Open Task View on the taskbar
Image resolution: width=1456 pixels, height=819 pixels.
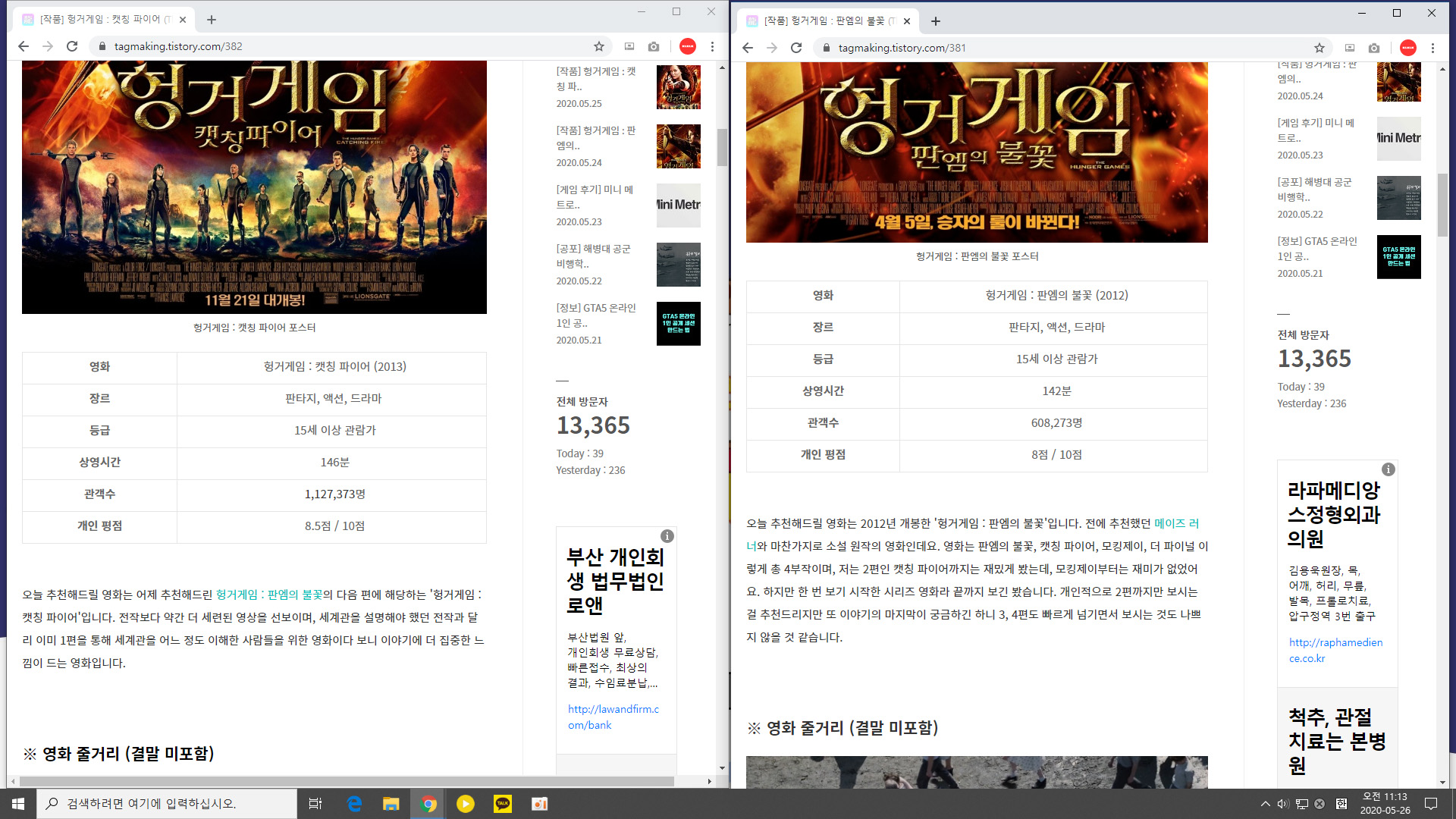point(315,804)
